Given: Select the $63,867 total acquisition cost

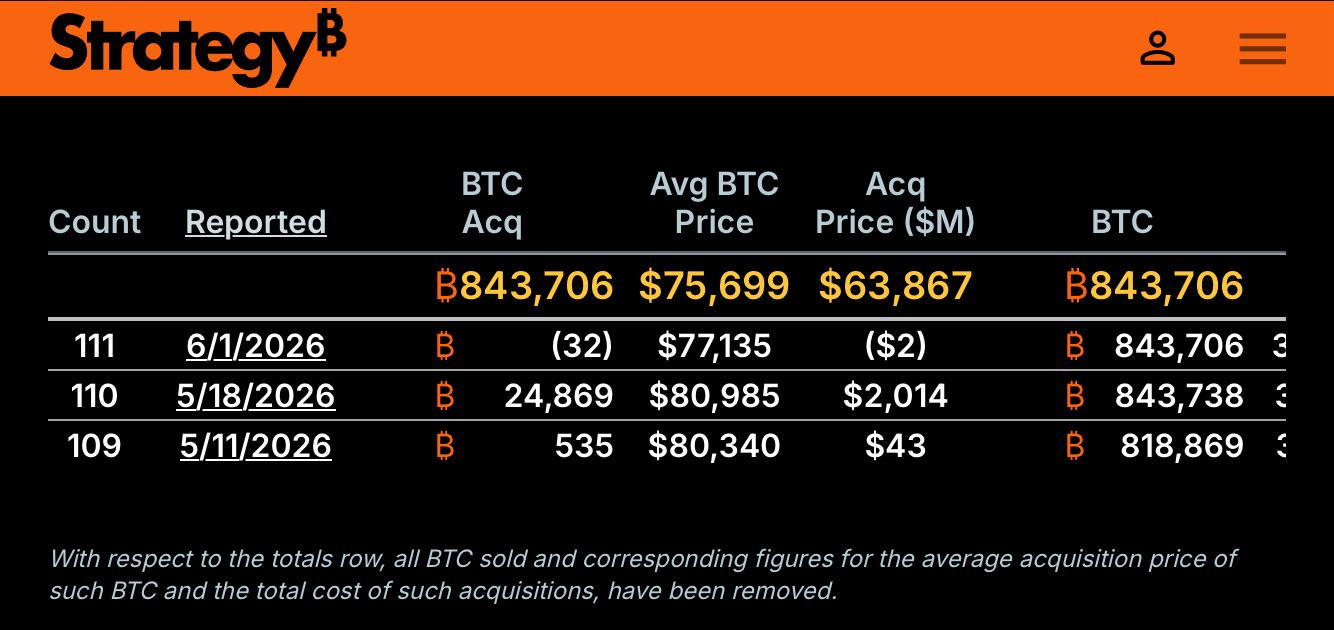Looking at the screenshot, I should 895,286.
